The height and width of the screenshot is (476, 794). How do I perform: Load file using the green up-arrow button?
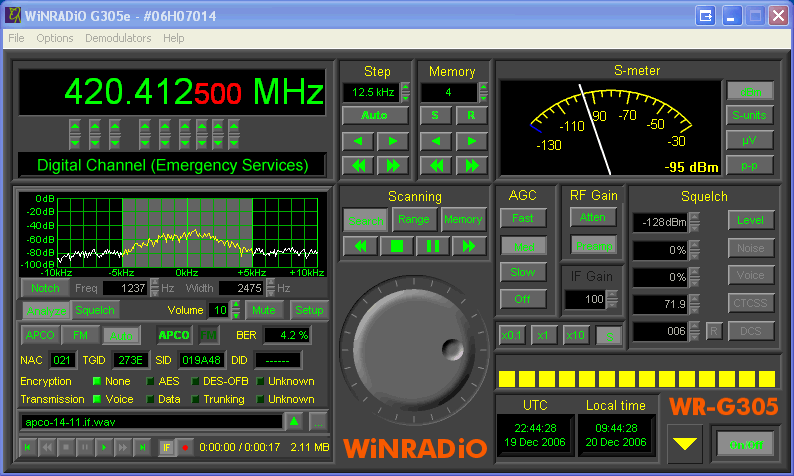[294, 421]
